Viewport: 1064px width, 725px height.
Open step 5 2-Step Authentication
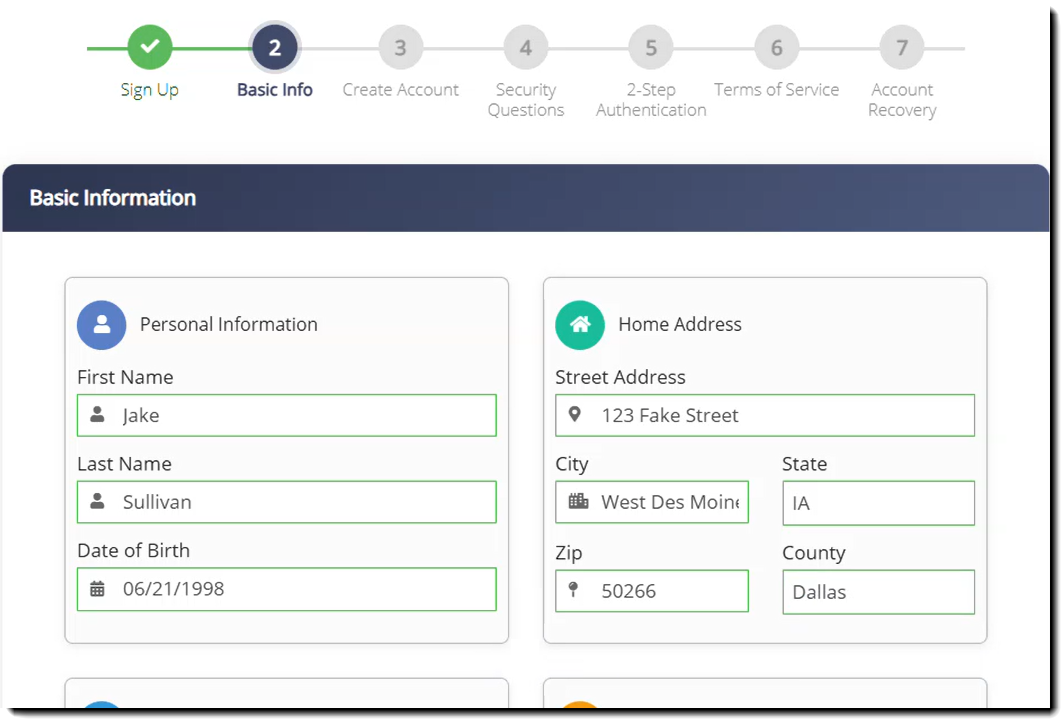[x=651, y=47]
